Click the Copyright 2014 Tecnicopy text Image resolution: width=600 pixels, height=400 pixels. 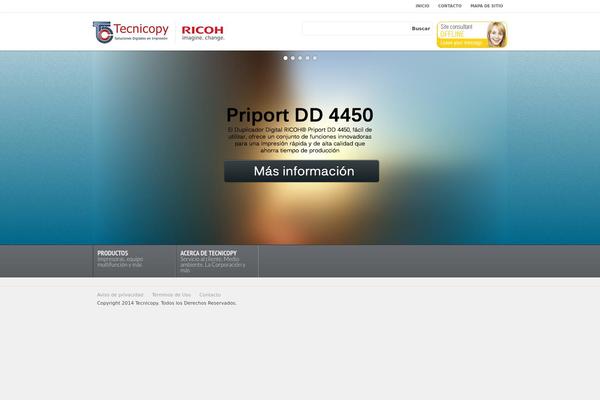[x=166, y=303]
